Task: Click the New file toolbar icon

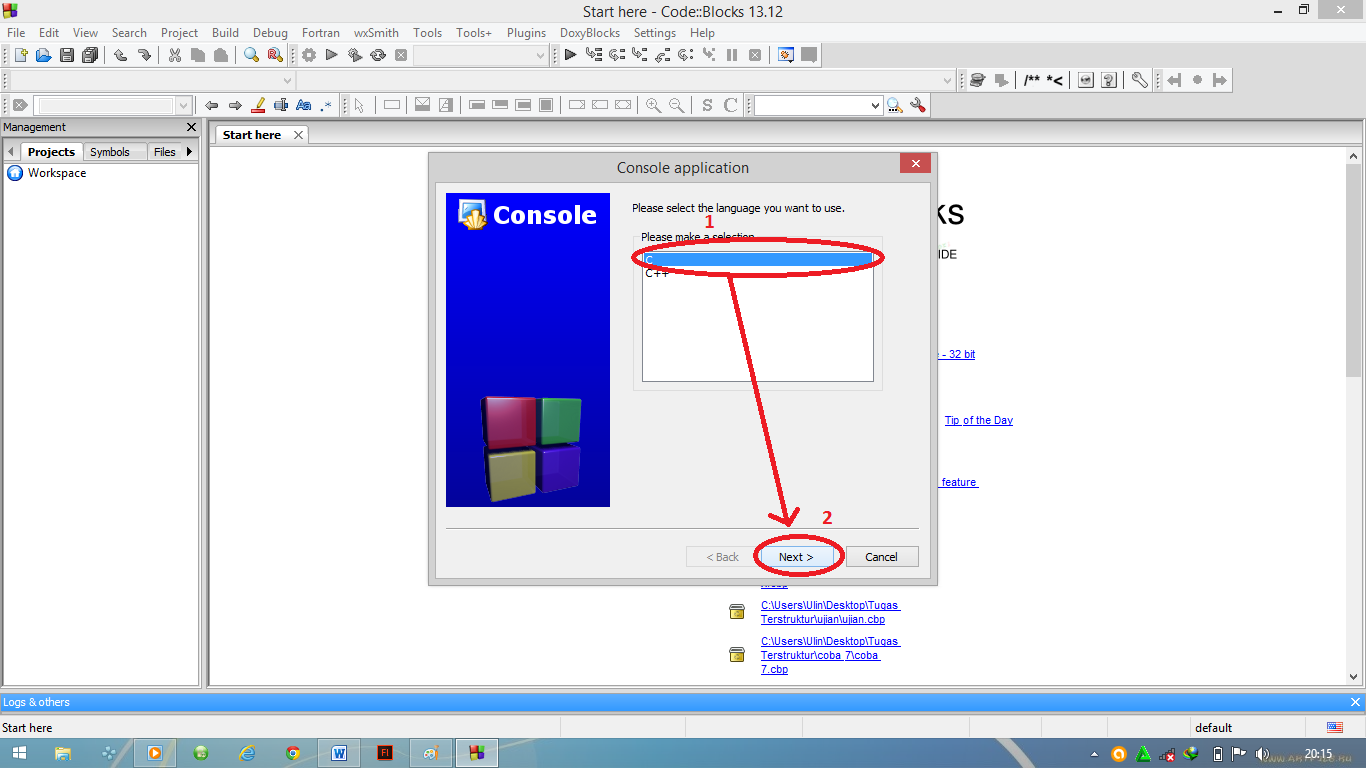Action: click(20, 55)
